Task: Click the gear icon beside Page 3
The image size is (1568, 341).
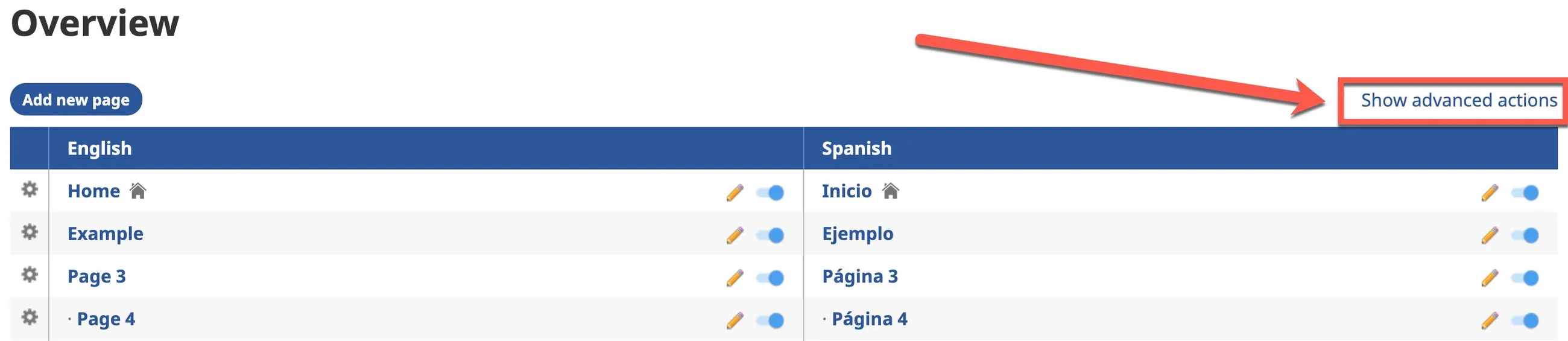Action: (x=29, y=275)
